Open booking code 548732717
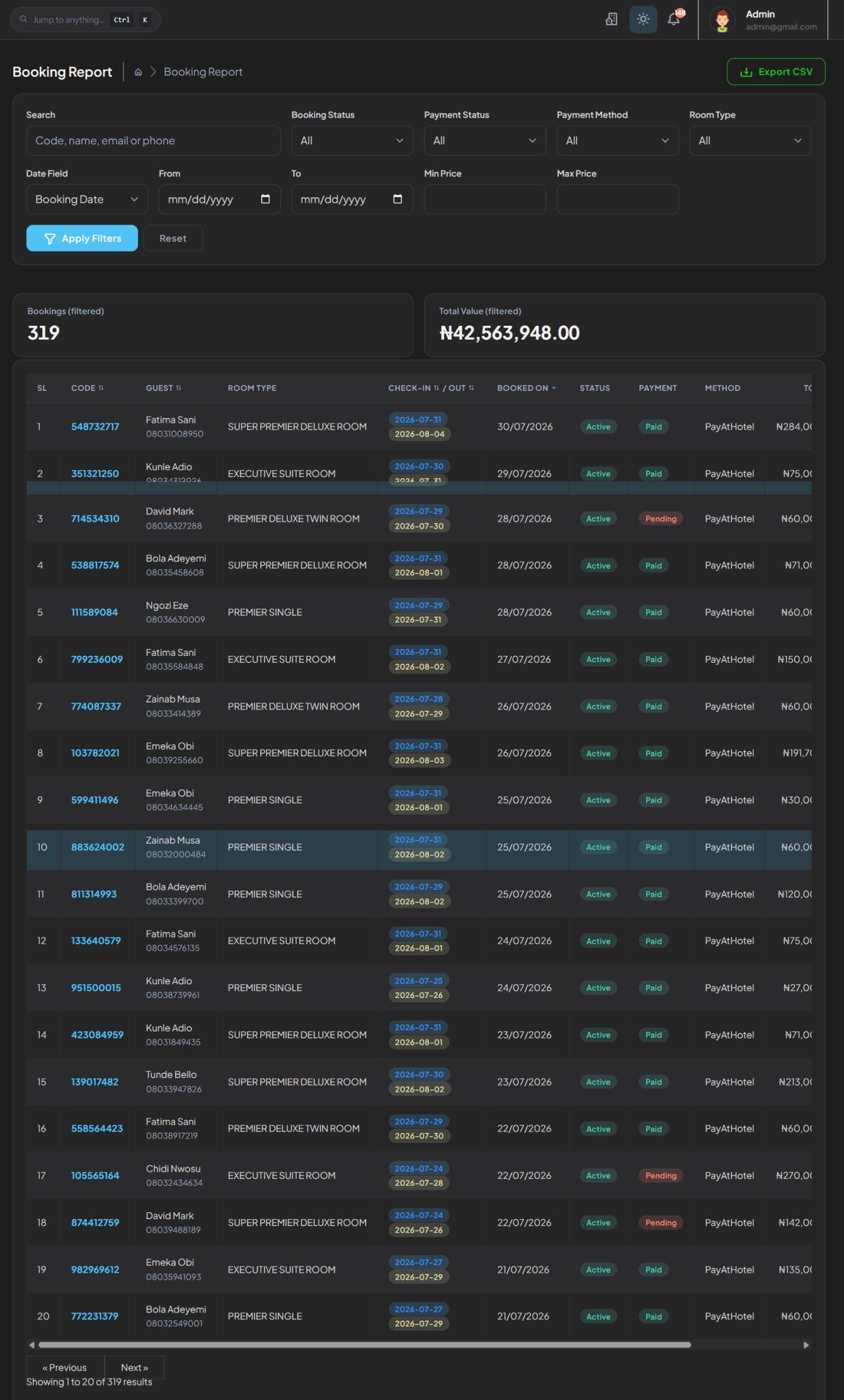The height and width of the screenshot is (1400, 844). (x=95, y=427)
